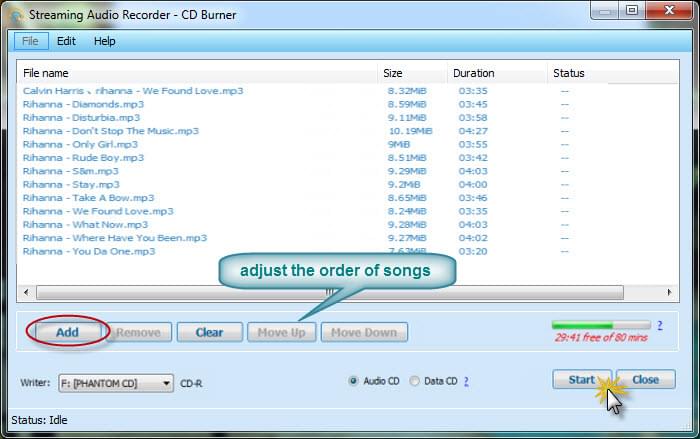Expand the Writer drive dropdown
The image size is (700, 439).
(x=166, y=383)
